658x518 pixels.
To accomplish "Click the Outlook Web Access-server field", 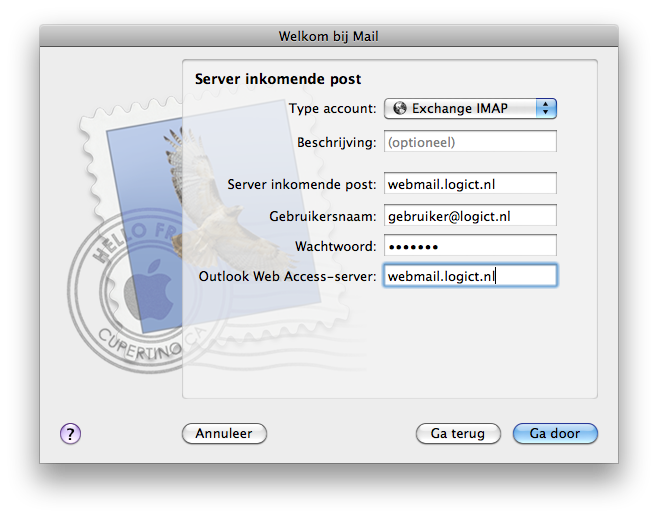I will point(470,276).
